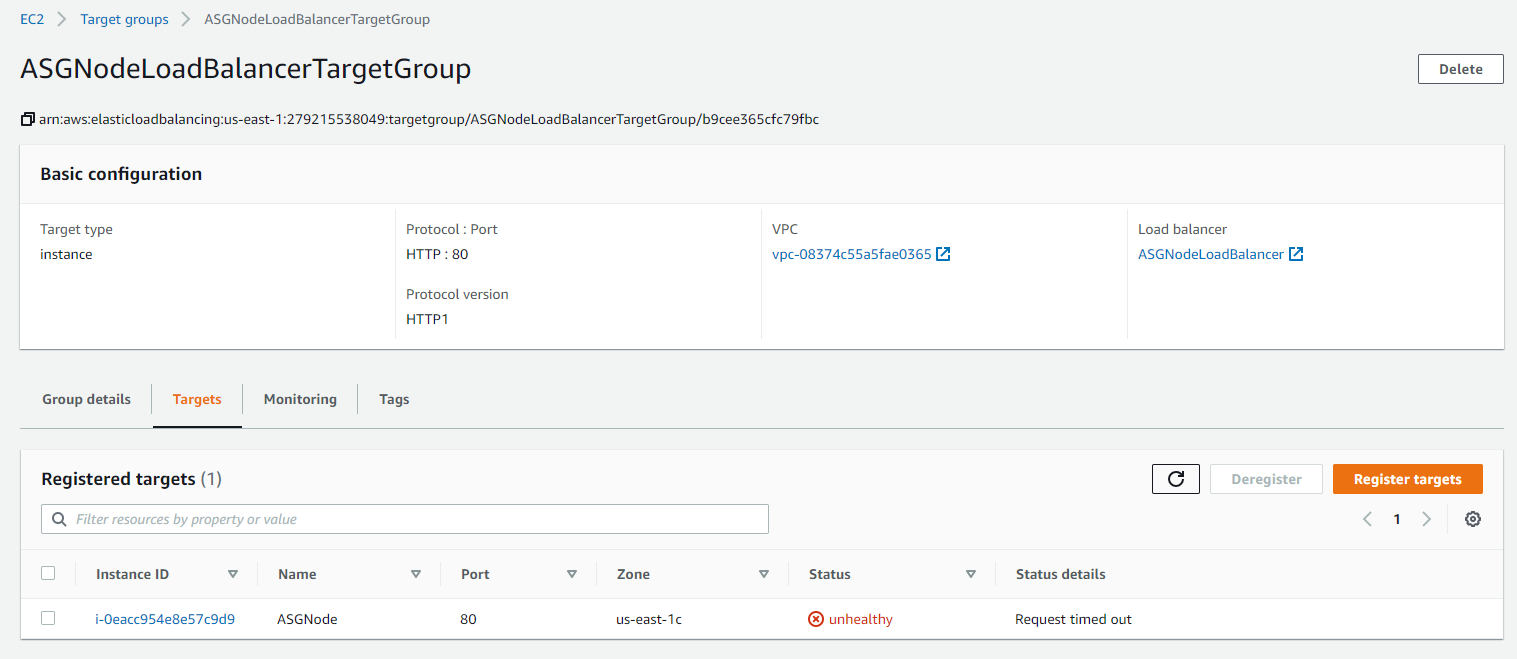Viewport: 1517px width, 659px height.
Task: Open the Status column filter dropdown
Action: tap(970, 574)
